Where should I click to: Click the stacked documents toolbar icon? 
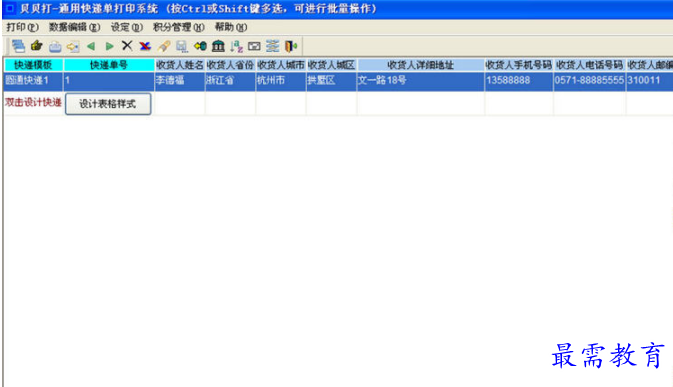point(18,46)
